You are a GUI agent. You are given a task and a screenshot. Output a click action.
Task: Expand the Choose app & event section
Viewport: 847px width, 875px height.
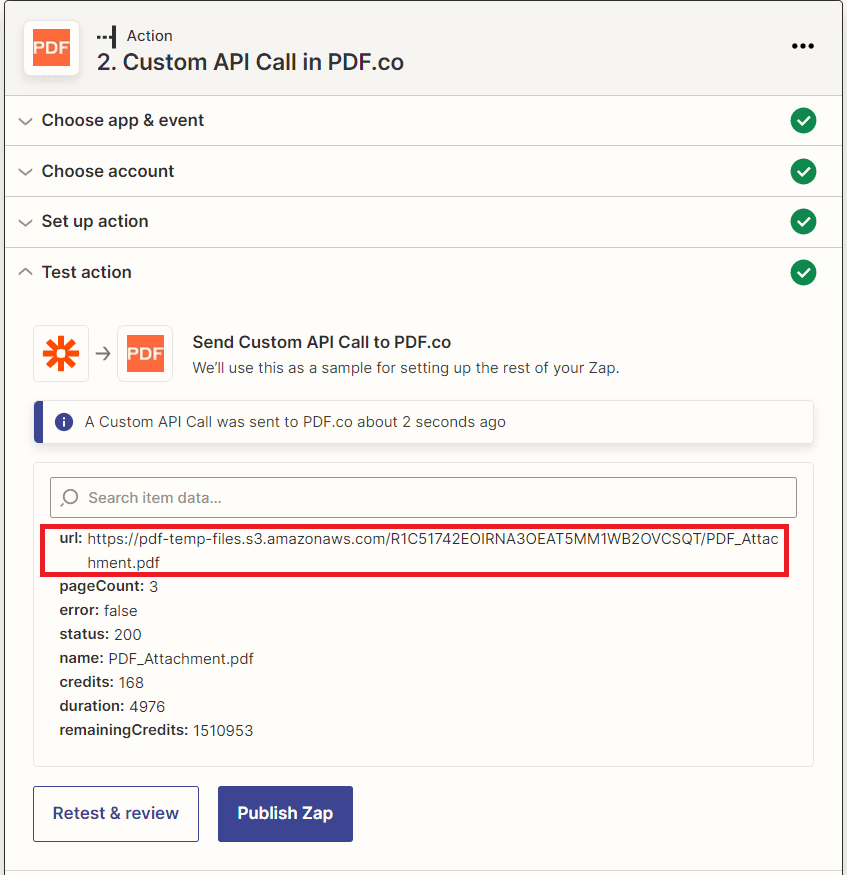coord(122,120)
